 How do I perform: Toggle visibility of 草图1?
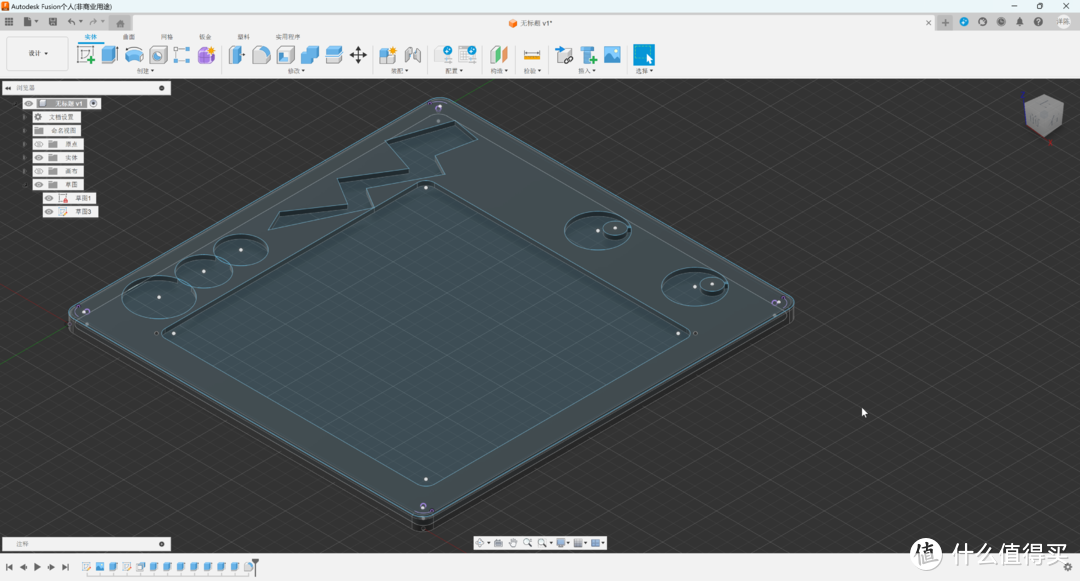49,198
